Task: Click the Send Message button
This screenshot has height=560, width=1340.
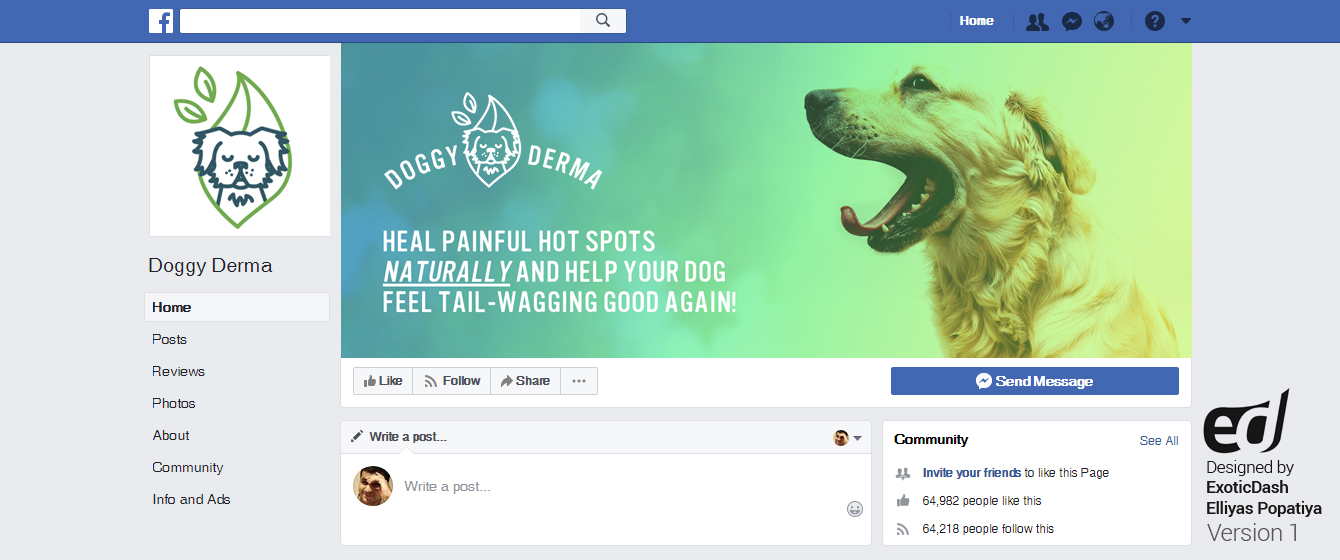Action: (x=1035, y=381)
